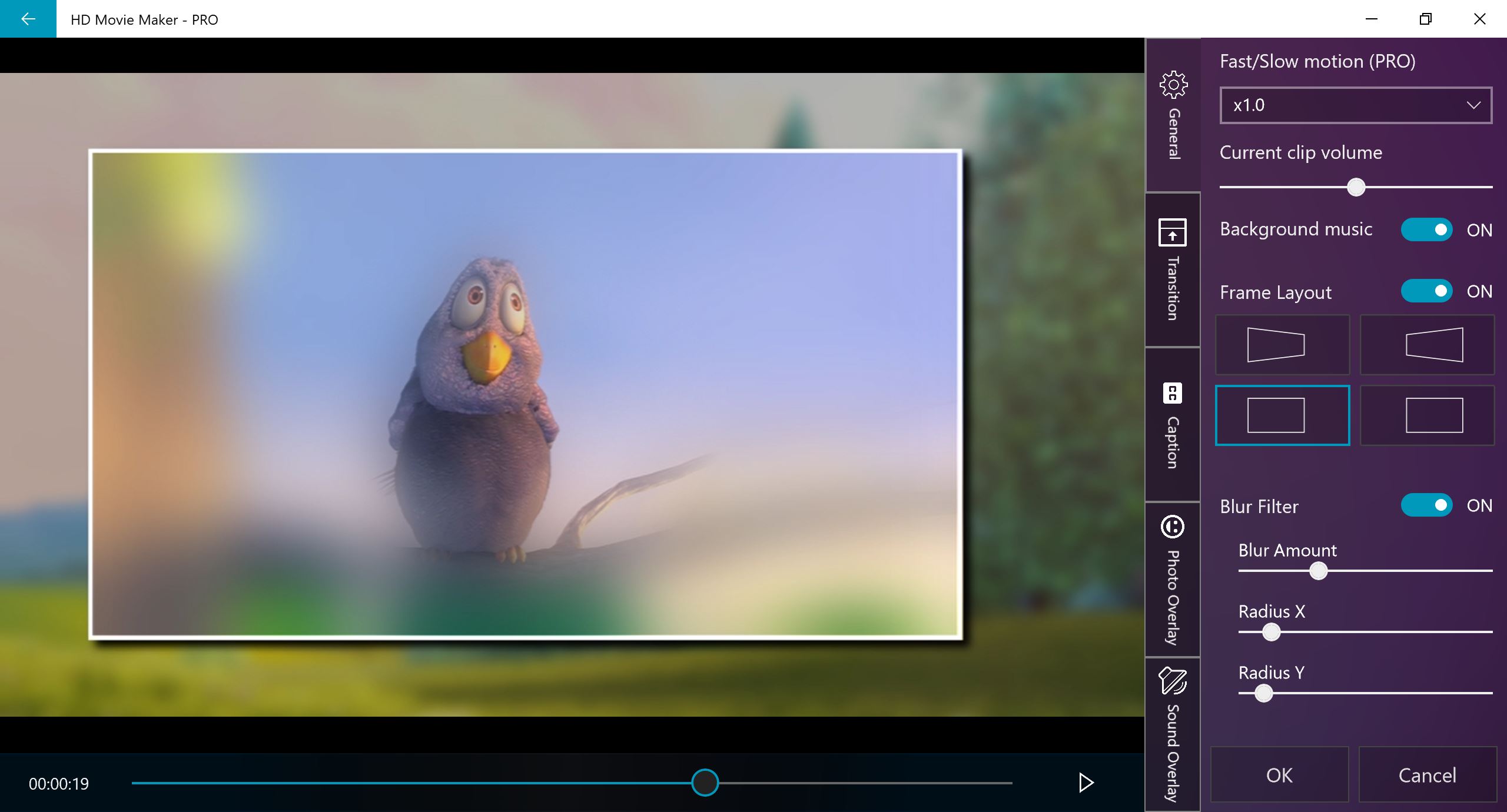Open the Sound Overlay tab
This screenshot has width=1507, height=812.
tap(1173, 734)
